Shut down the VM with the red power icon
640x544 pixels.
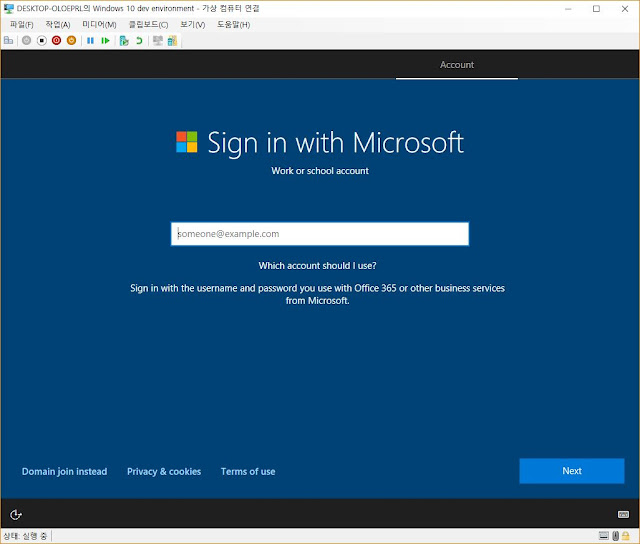[x=56, y=40]
